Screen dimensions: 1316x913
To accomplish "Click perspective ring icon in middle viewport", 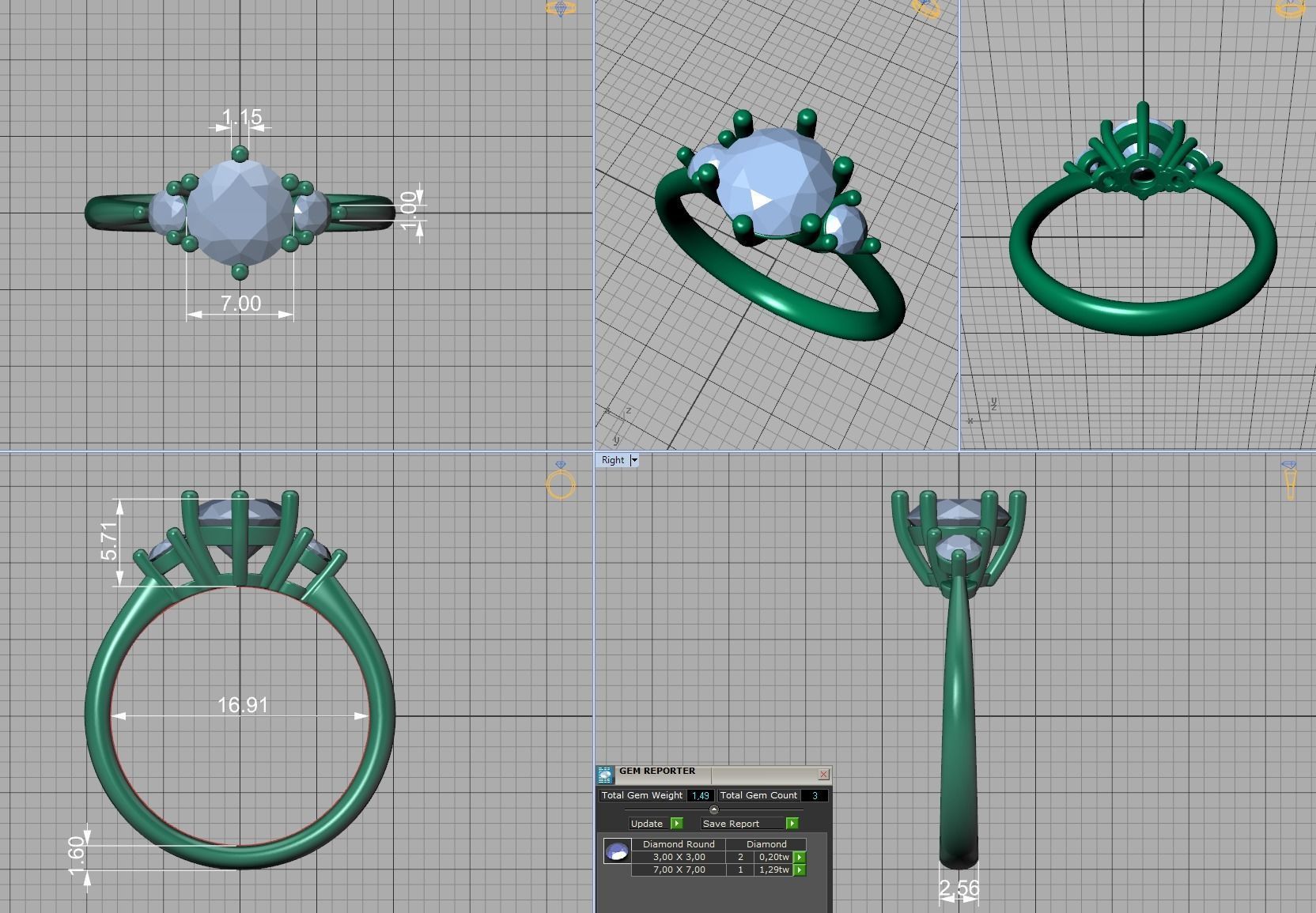I will tap(926, 9).
